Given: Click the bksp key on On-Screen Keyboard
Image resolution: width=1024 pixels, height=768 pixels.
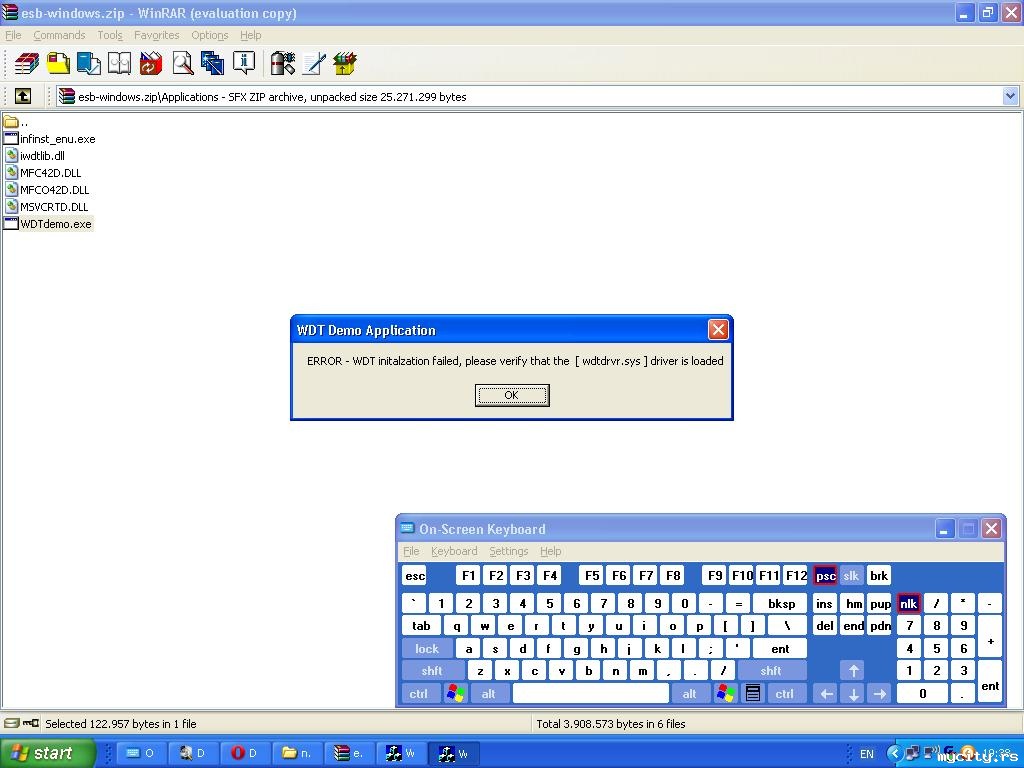Looking at the screenshot, I should (x=780, y=603).
